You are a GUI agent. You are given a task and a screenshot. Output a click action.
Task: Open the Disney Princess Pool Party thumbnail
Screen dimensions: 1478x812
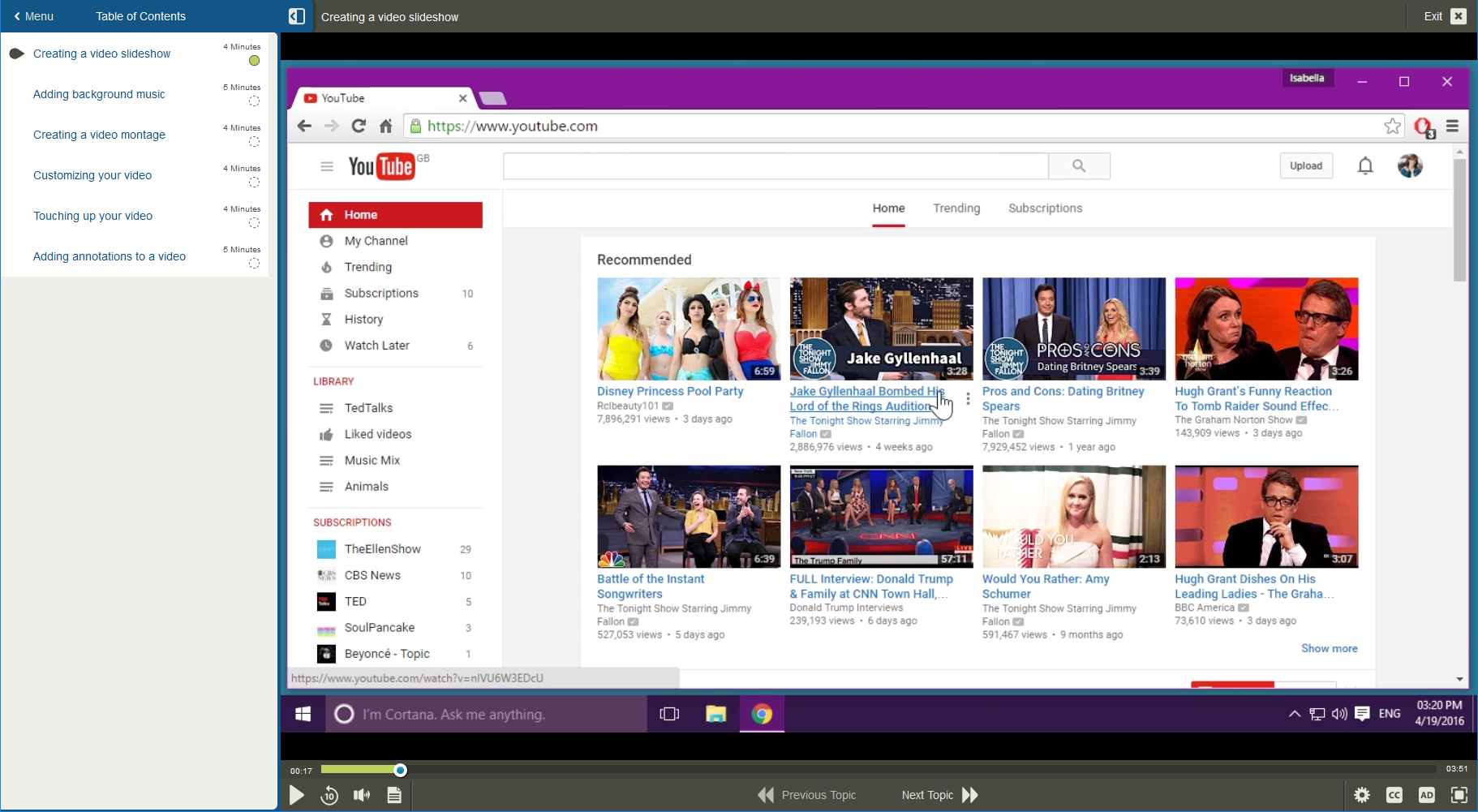pos(688,329)
